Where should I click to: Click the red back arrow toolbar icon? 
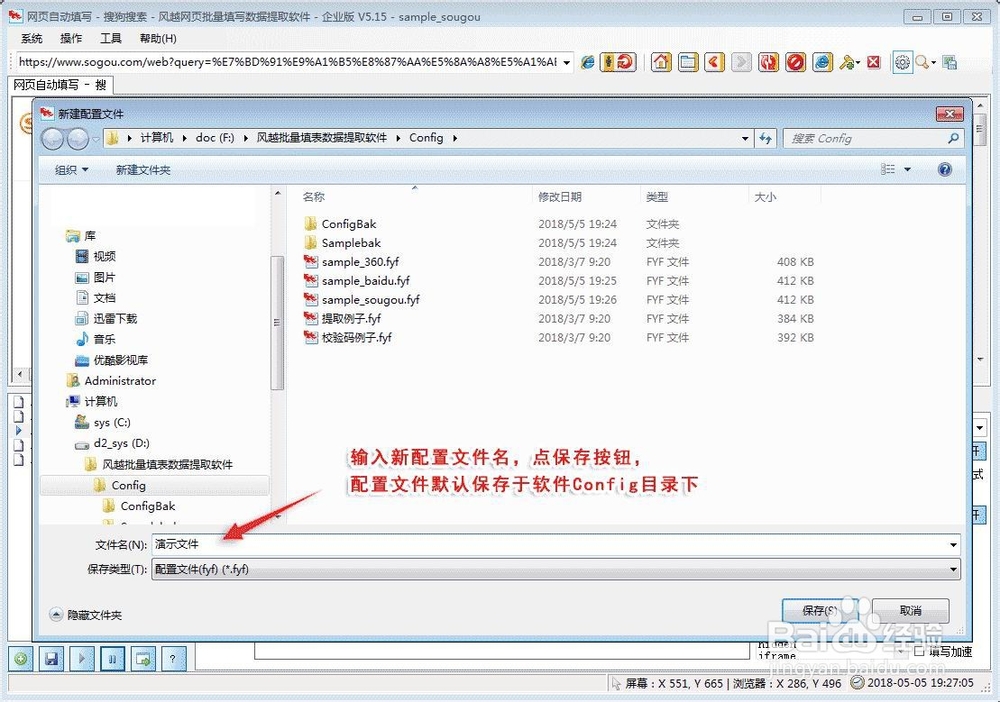tap(714, 62)
